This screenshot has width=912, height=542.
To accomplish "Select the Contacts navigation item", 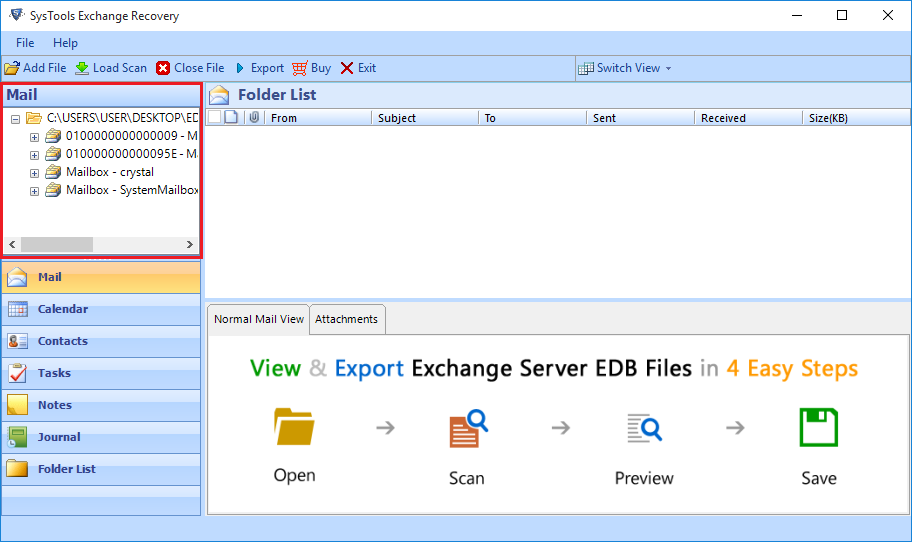I will pyautogui.click(x=101, y=341).
